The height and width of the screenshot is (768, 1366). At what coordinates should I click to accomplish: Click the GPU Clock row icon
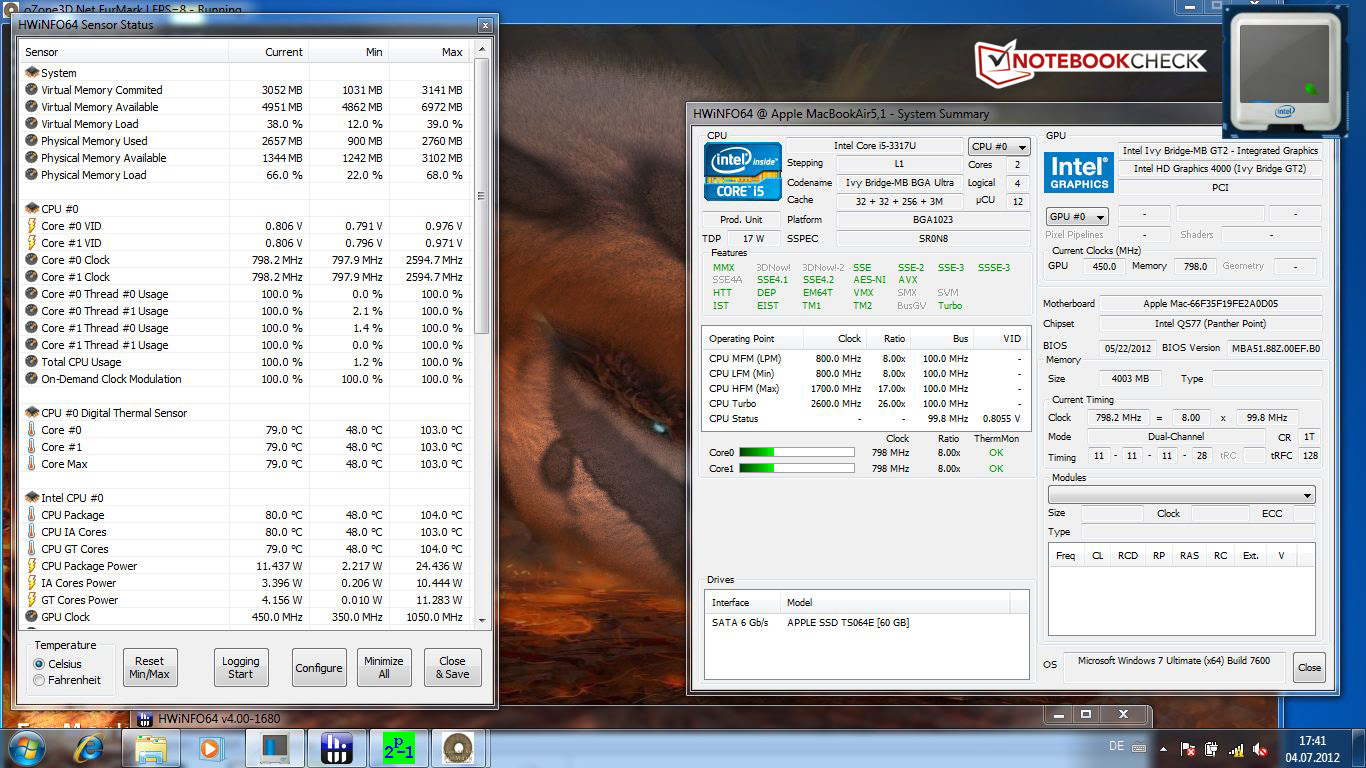(32, 617)
